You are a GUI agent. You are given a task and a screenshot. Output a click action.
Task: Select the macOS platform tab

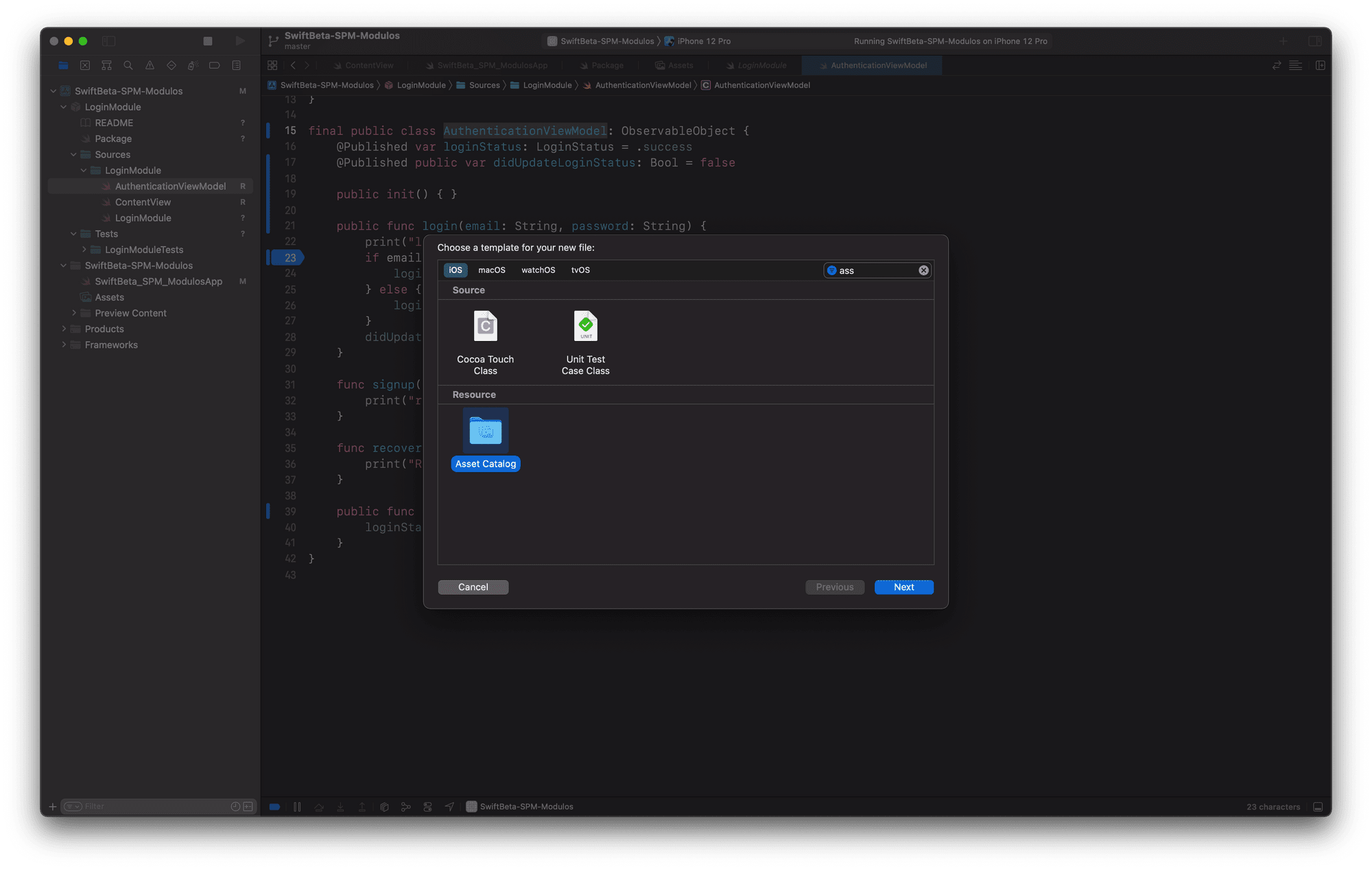492,270
